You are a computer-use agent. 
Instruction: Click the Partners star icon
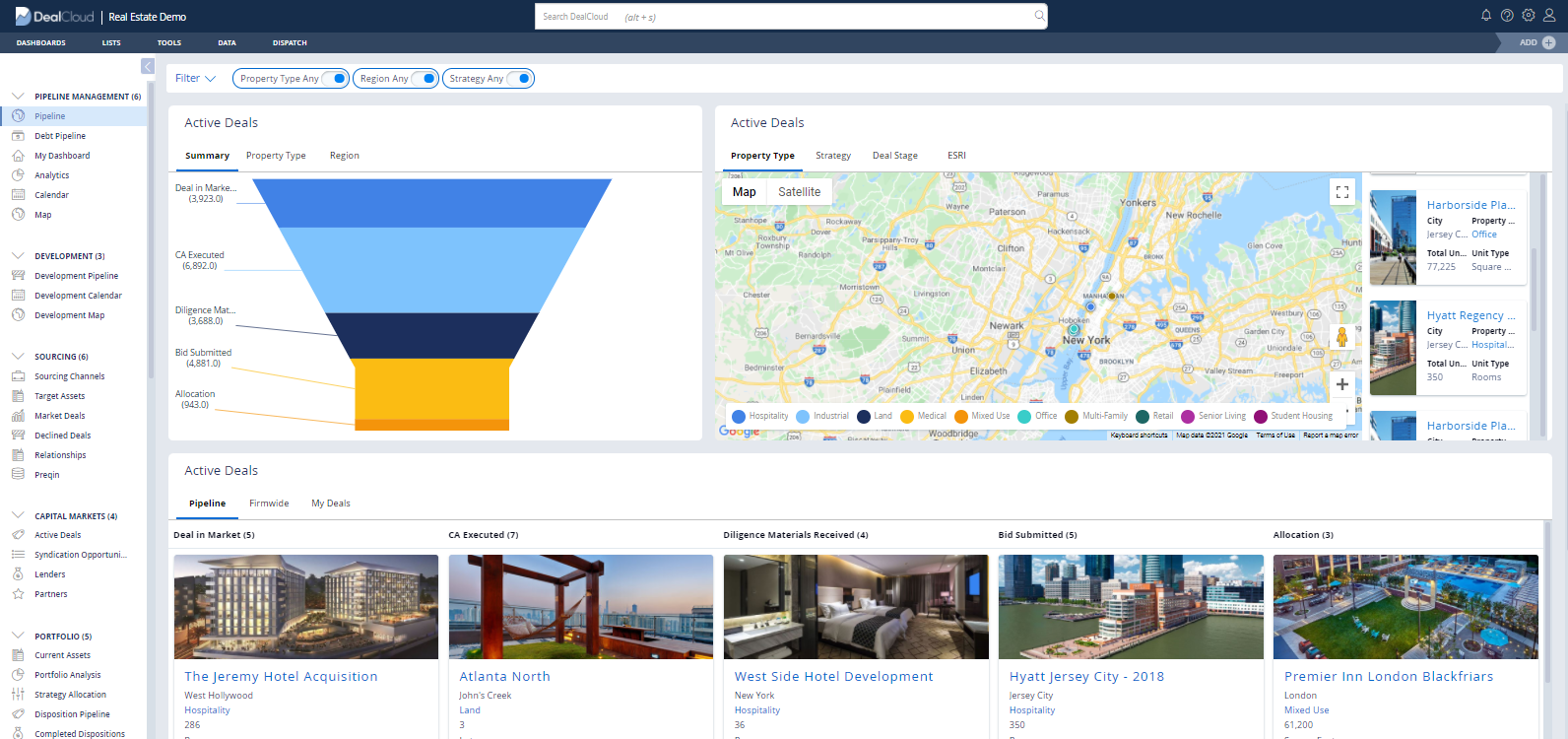click(x=18, y=594)
